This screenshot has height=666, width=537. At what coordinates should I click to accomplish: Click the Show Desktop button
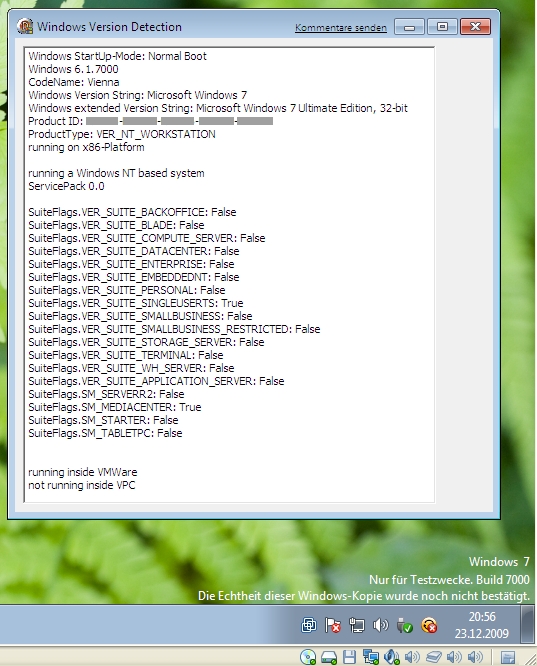click(528, 625)
